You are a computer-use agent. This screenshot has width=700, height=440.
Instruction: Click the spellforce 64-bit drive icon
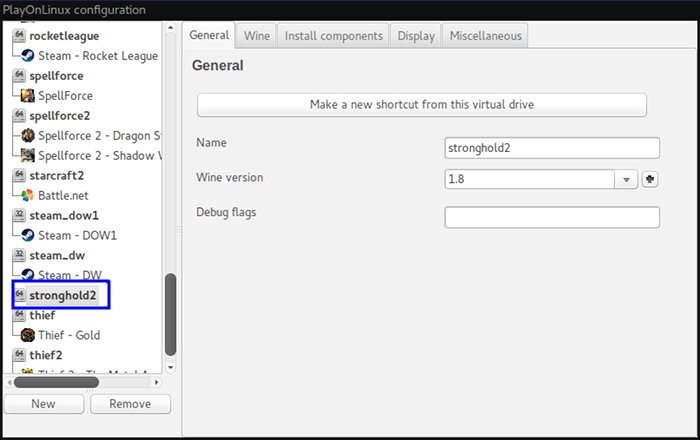(x=19, y=75)
